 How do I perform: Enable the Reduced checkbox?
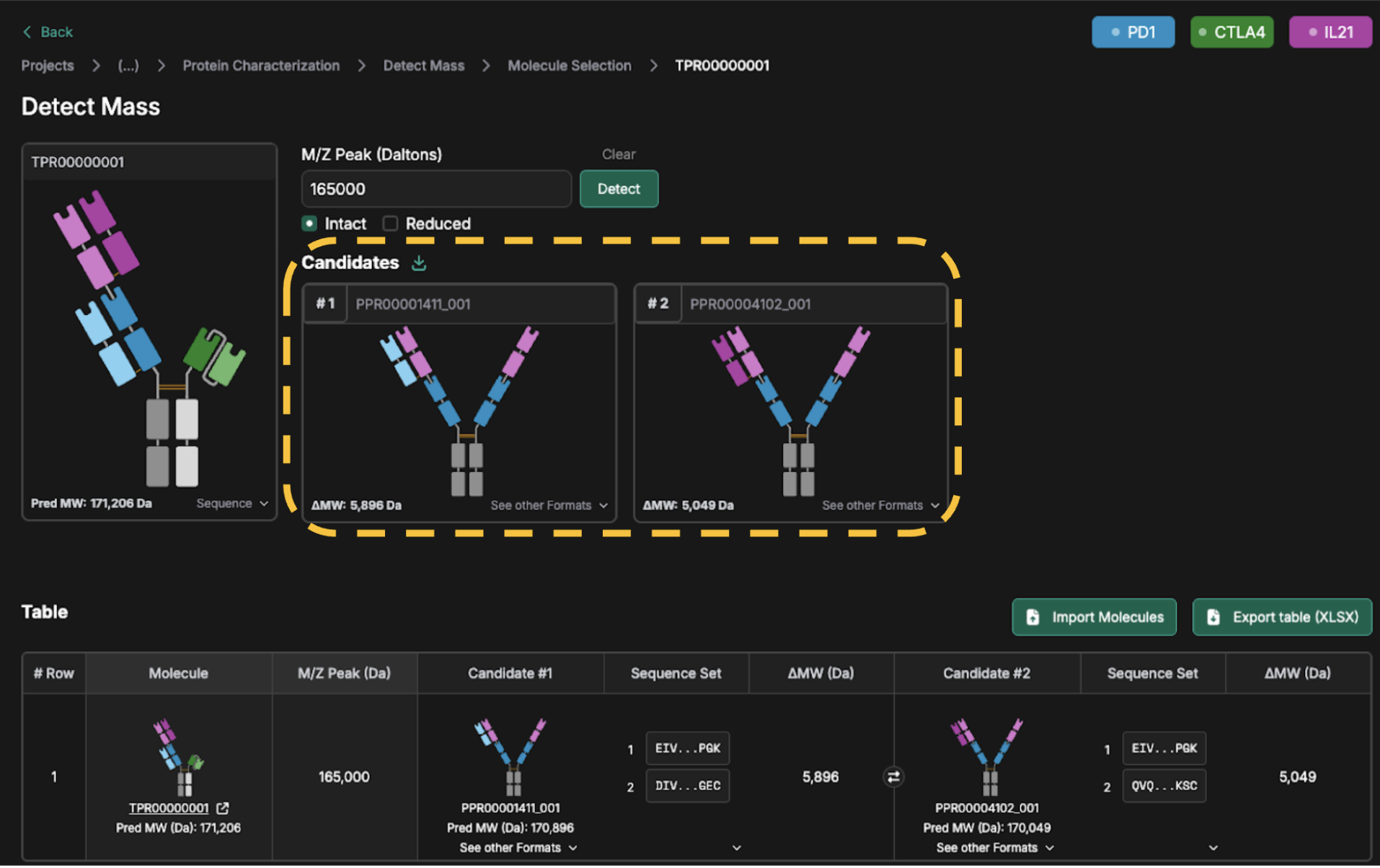[390, 223]
